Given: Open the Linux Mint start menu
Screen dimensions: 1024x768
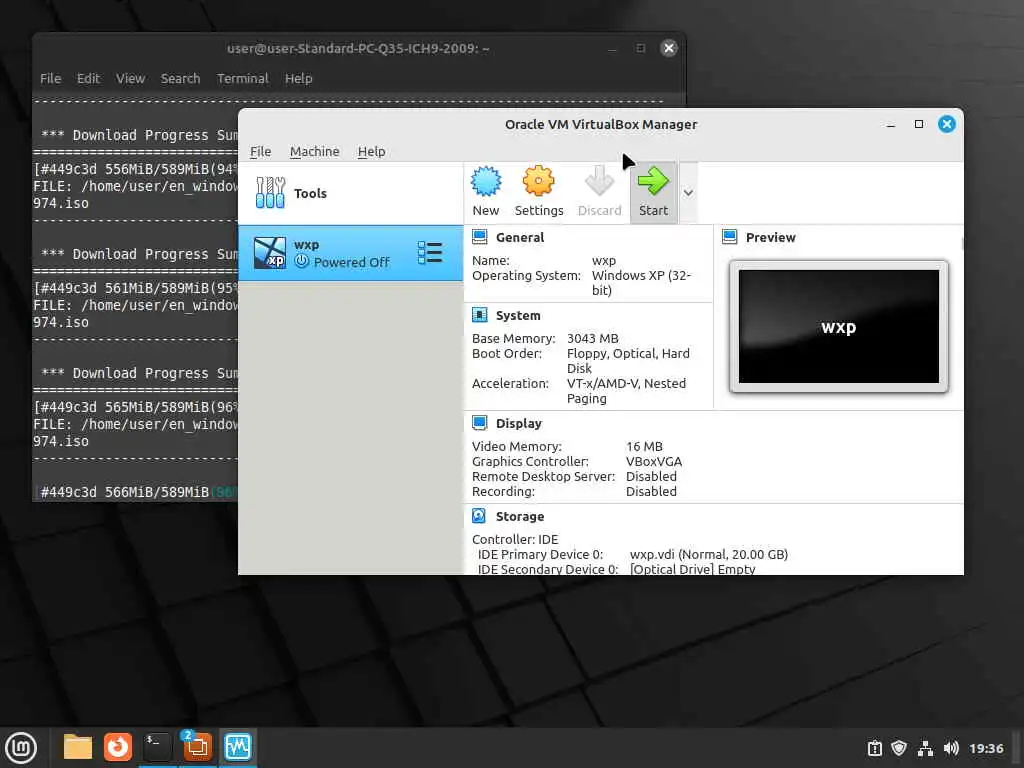Looking at the screenshot, I should tap(21, 748).
